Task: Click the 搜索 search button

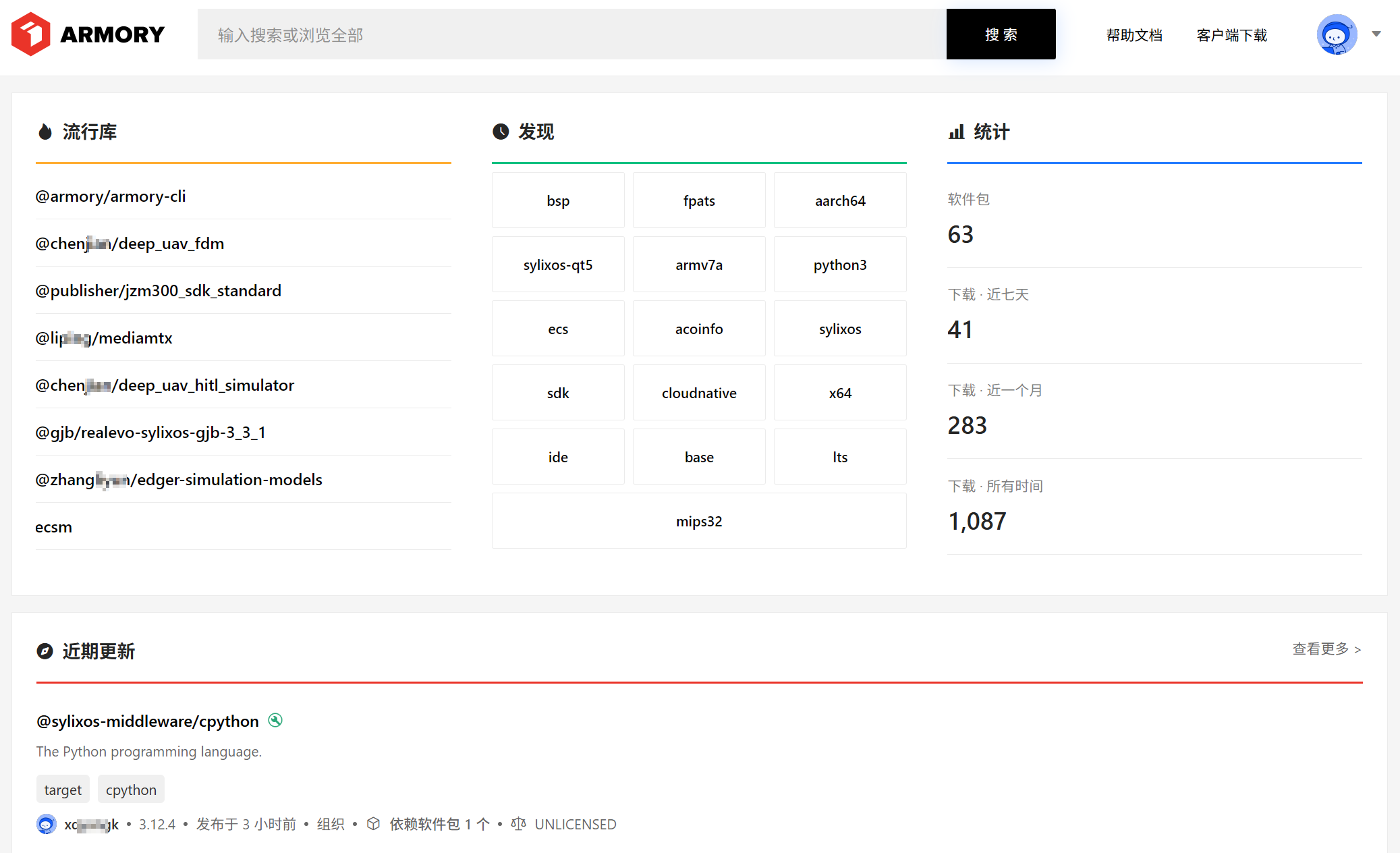Action: [x=1001, y=34]
